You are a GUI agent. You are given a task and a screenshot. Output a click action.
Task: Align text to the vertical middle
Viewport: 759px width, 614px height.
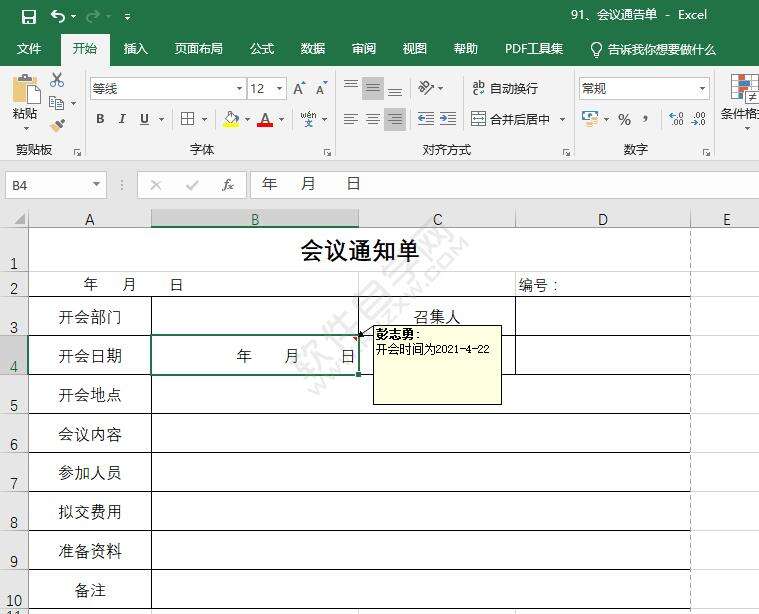click(x=373, y=88)
